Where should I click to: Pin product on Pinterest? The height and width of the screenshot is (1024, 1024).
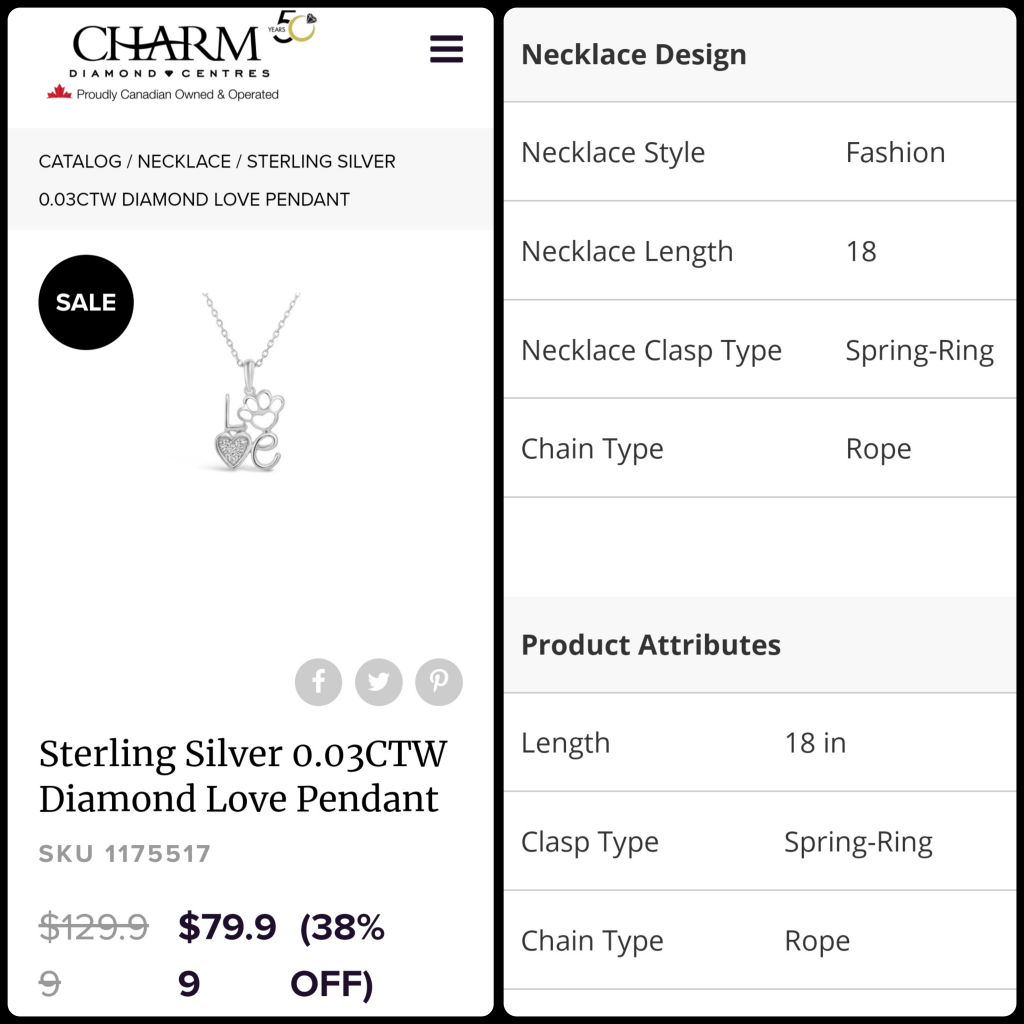click(439, 682)
